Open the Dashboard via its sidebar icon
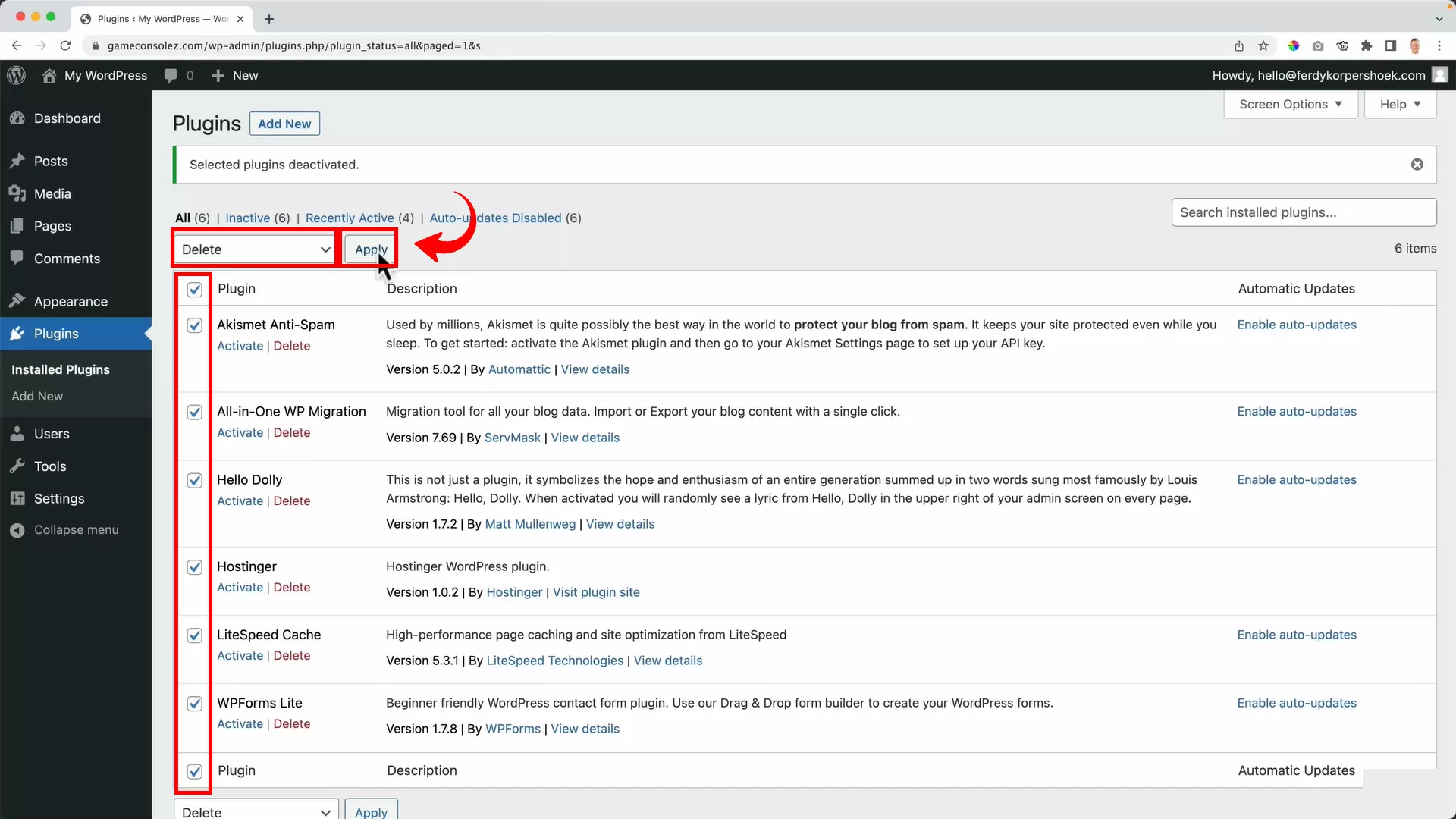The width and height of the screenshot is (1456, 819). [x=17, y=118]
